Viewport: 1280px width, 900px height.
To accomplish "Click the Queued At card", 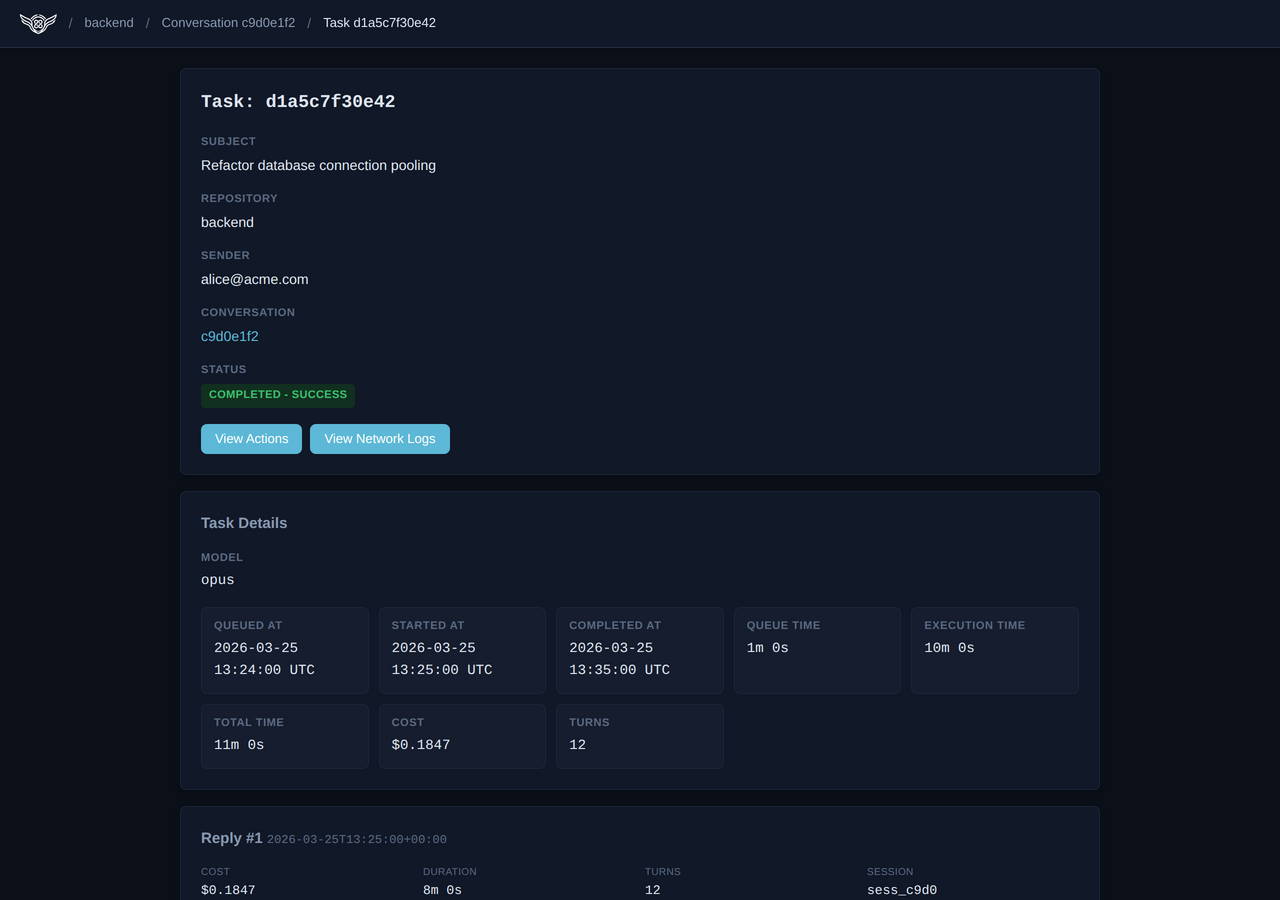I will click(x=284, y=650).
